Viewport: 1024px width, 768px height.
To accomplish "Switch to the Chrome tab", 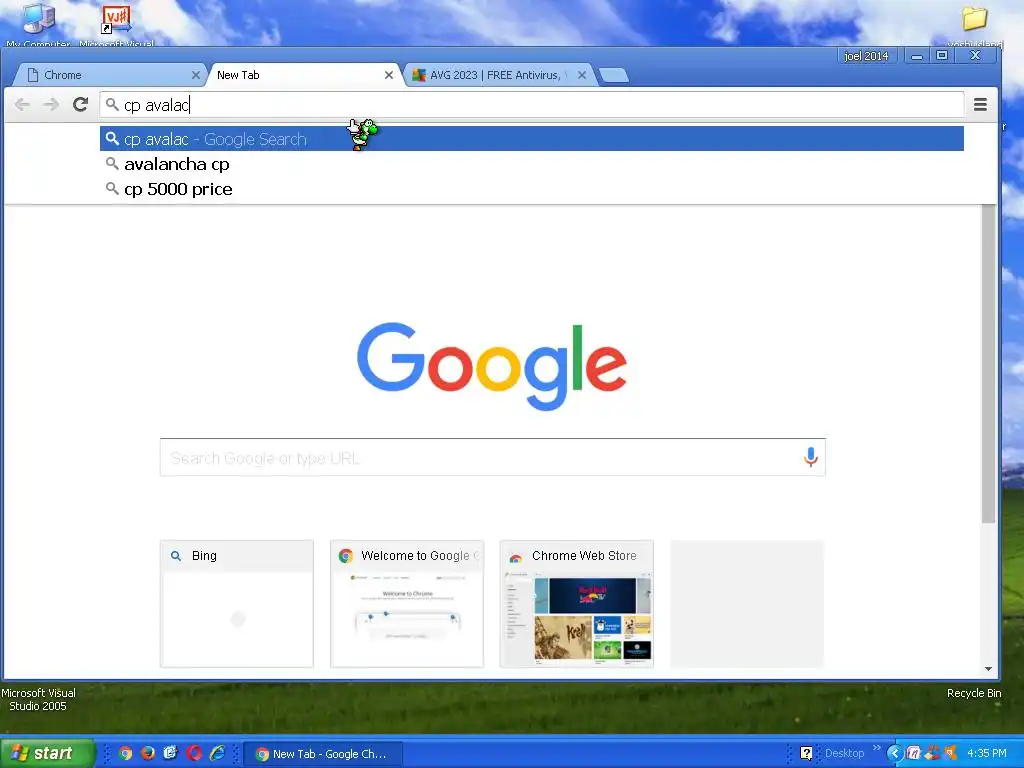I will coord(108,75).
